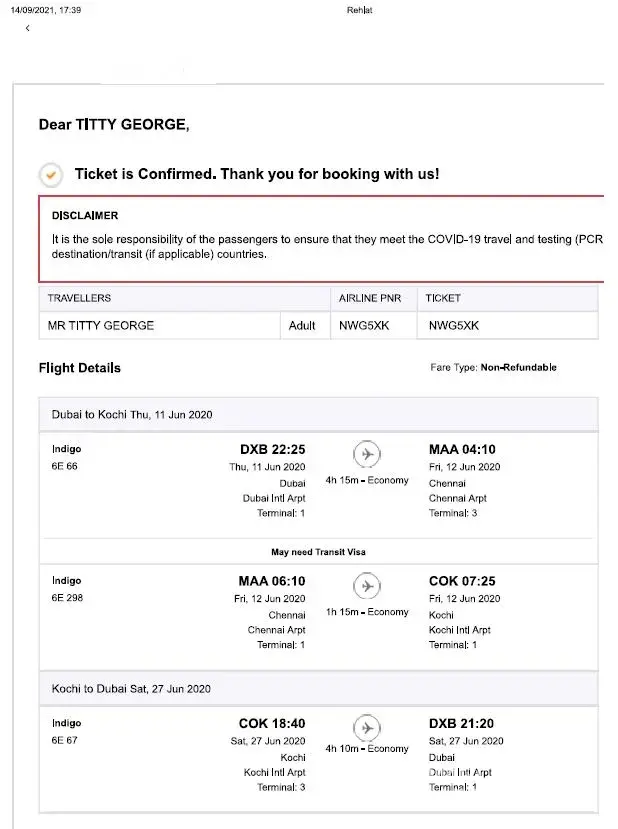Click the COK 07:25 arrival time
This screenshot has height=829, width=618.
click(x=462, y=581)
